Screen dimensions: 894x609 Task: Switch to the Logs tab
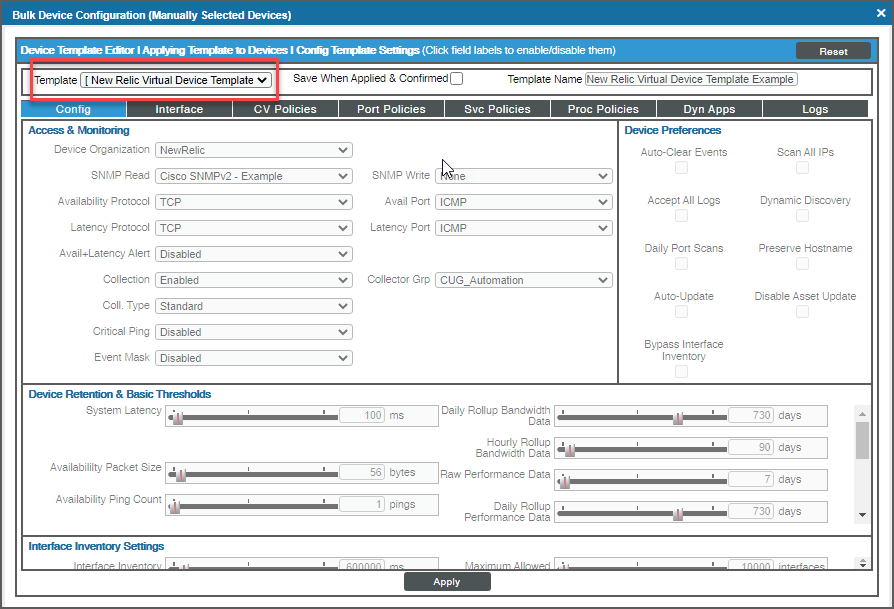click(x=815, y=109)
